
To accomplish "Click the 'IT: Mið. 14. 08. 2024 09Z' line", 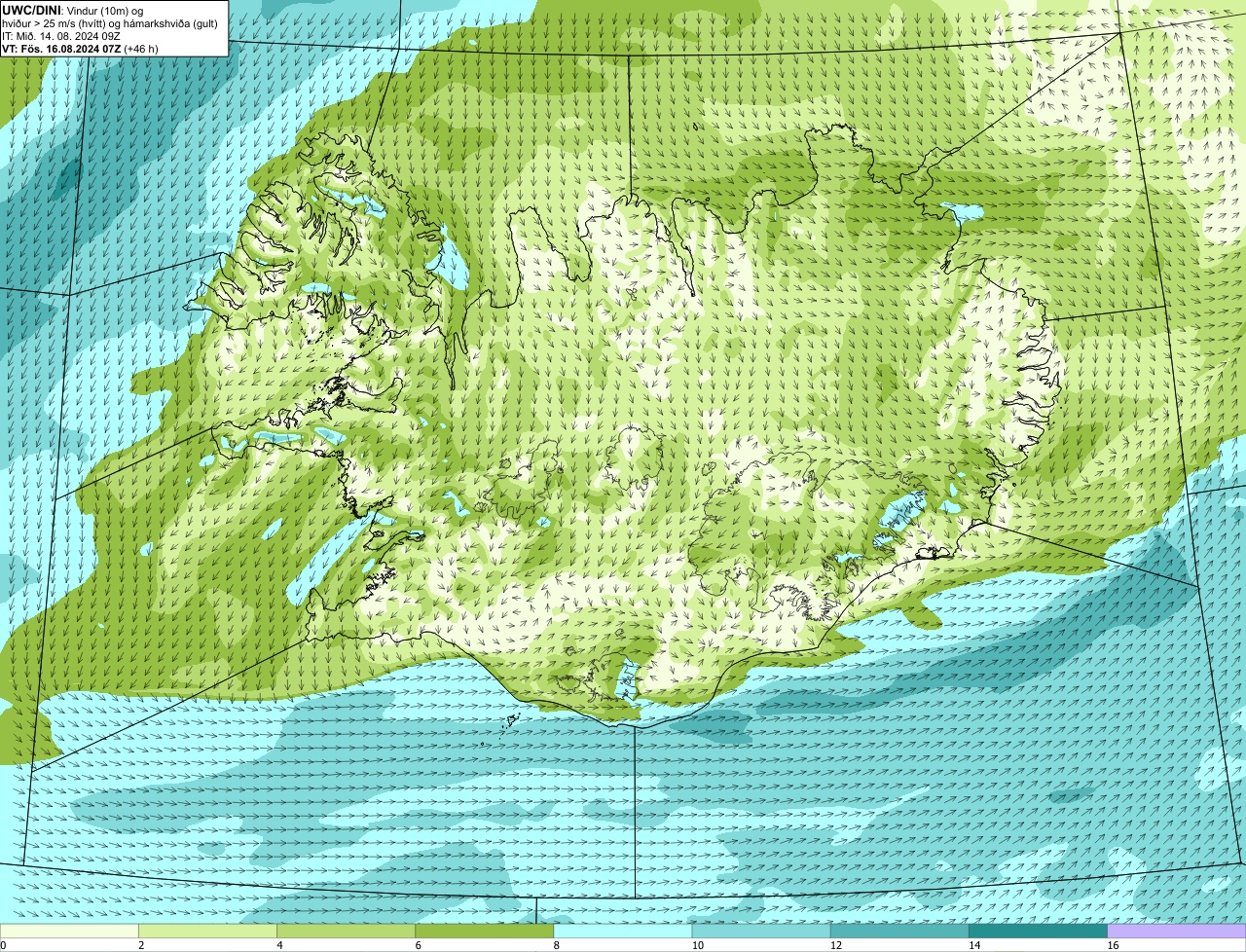I will (x=61, y=36).
